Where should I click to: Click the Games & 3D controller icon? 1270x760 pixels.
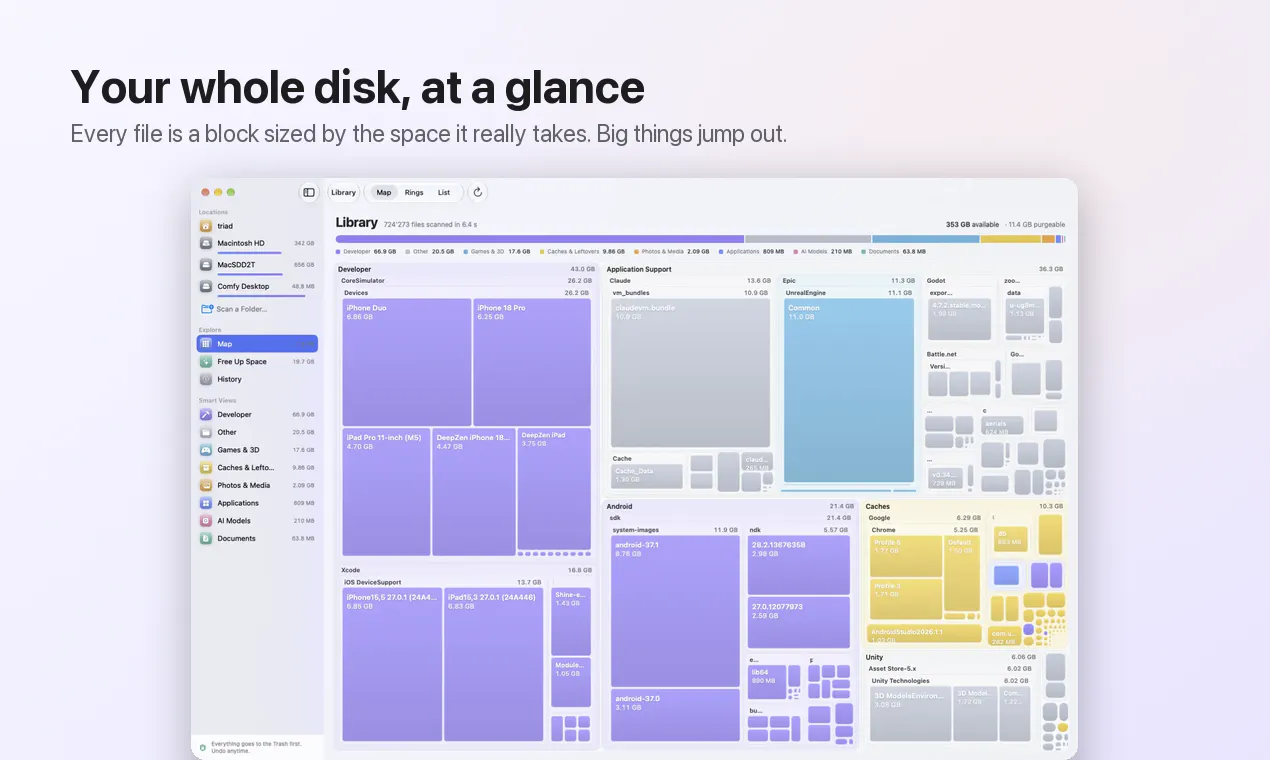pos(206,450)
